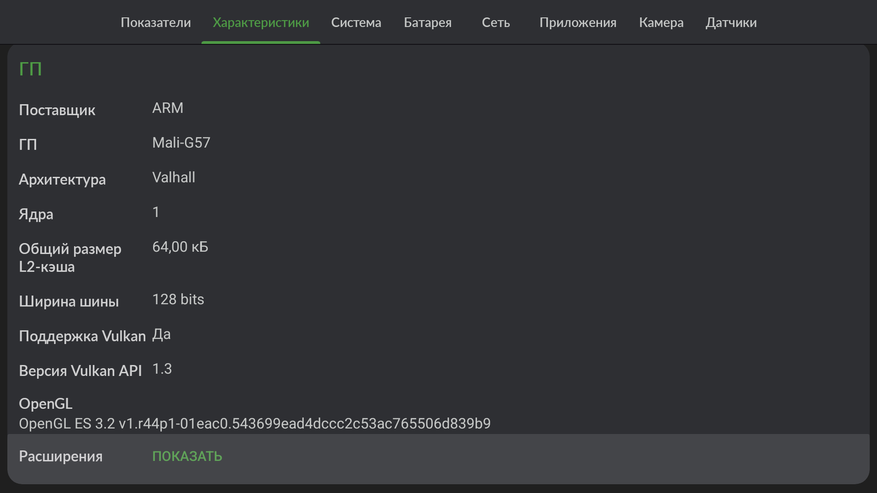Click the ARM vendor value

pyautogui.click(x=167, y=108)
